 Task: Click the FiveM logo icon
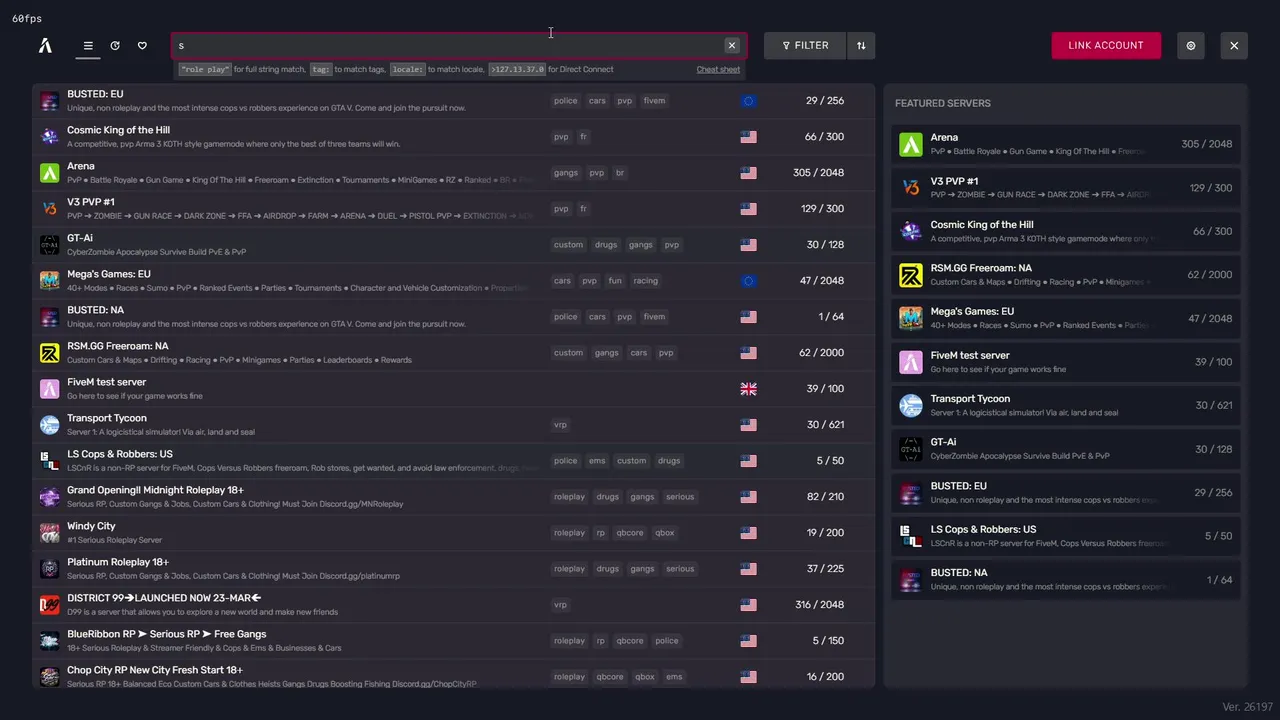tap(45, 45)
